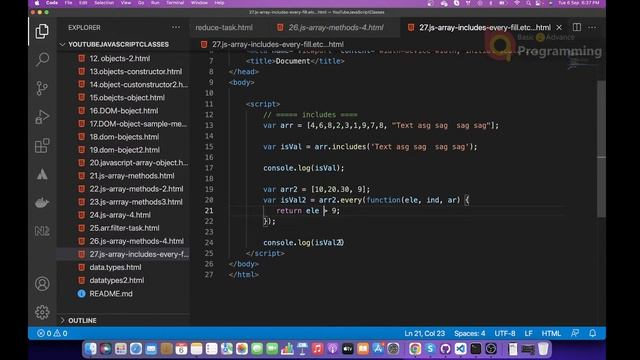Close the 27.js-array-includes-every-fill tab
The height and width of the screenshot is (360, 640).
point(559,27)
